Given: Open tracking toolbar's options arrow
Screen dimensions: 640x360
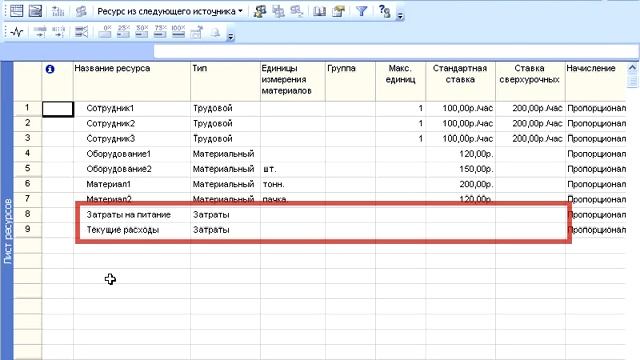Looking at the screenshot, I should [x=231, y=37].
